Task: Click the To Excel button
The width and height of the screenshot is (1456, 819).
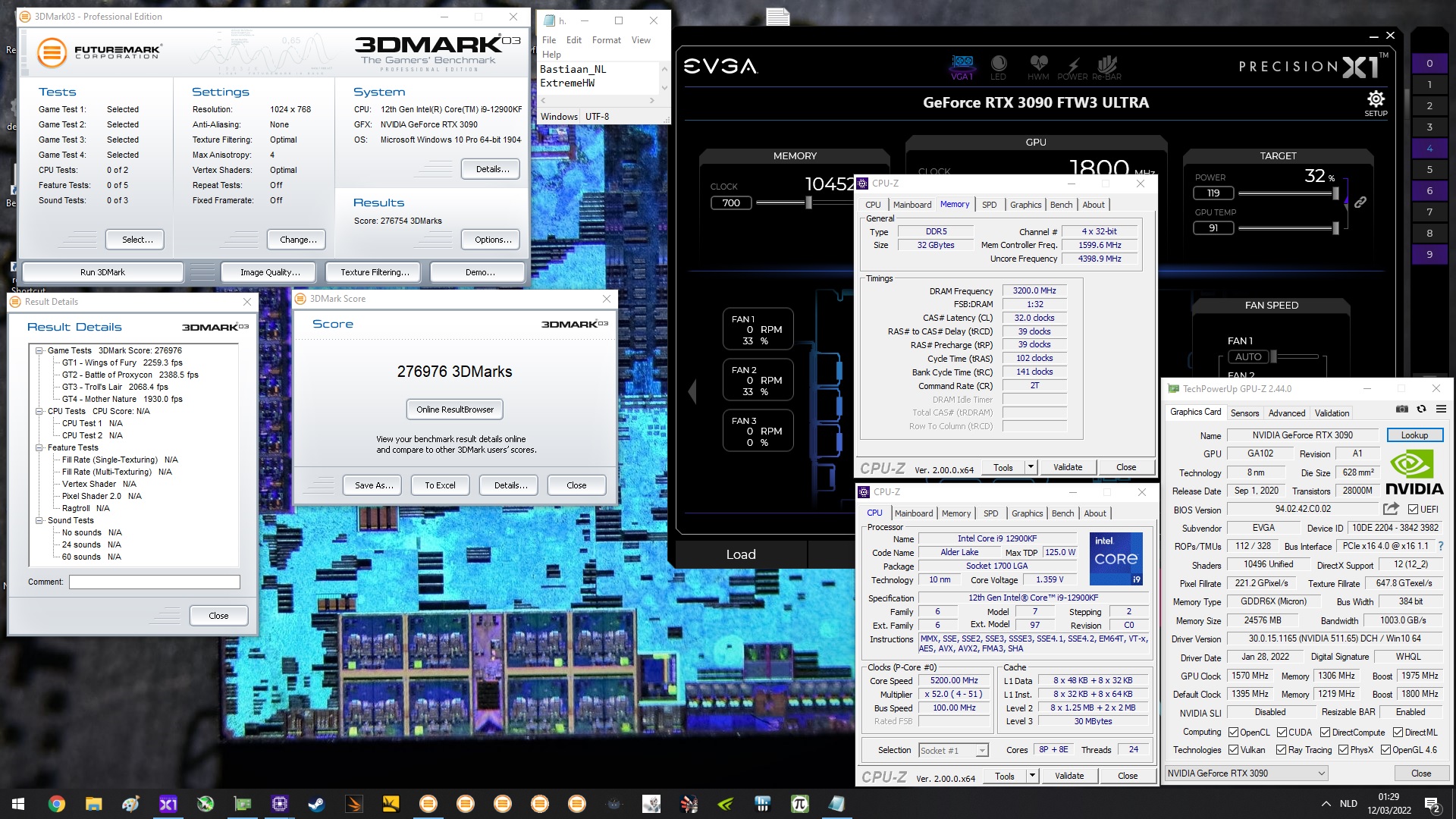Action: [x=440, y=485]
